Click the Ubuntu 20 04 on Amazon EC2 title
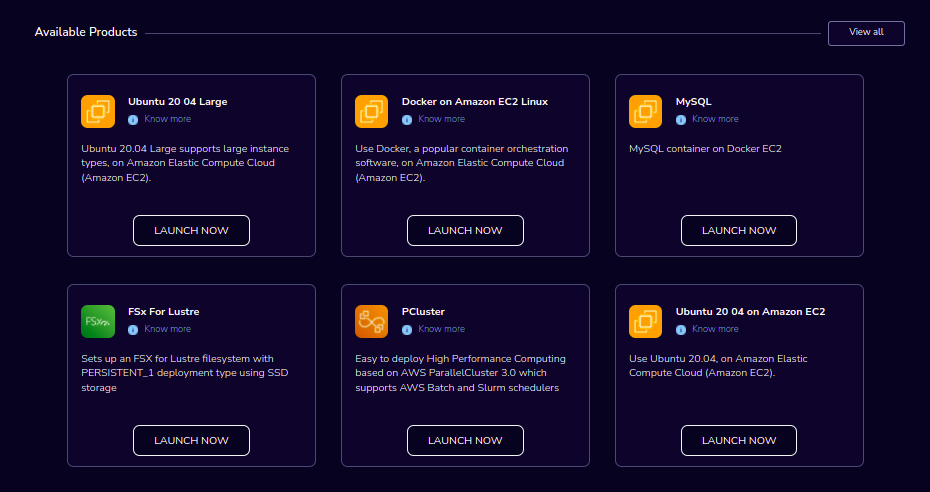Image resolution: width=930 pixels, height=492 pixels. pyautogui.click(x=750, y=312)
